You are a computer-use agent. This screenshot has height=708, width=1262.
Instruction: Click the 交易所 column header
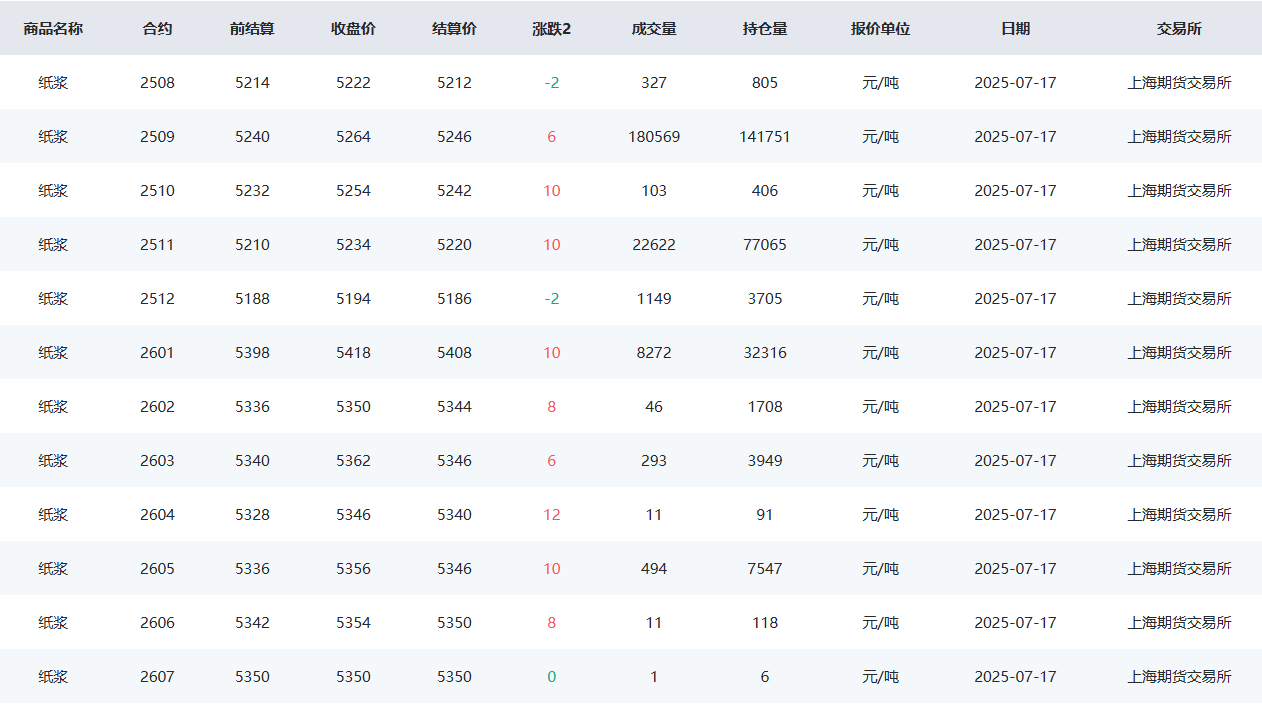[x=1179, y=29]
